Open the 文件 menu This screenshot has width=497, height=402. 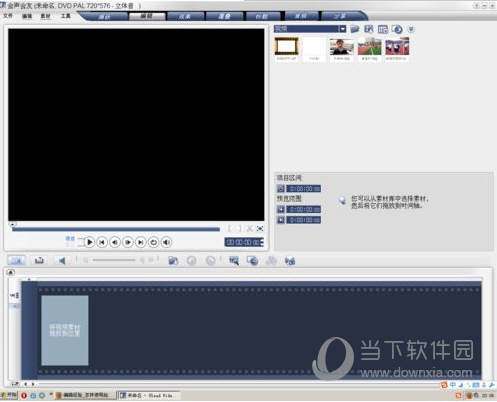click(7, 16)
